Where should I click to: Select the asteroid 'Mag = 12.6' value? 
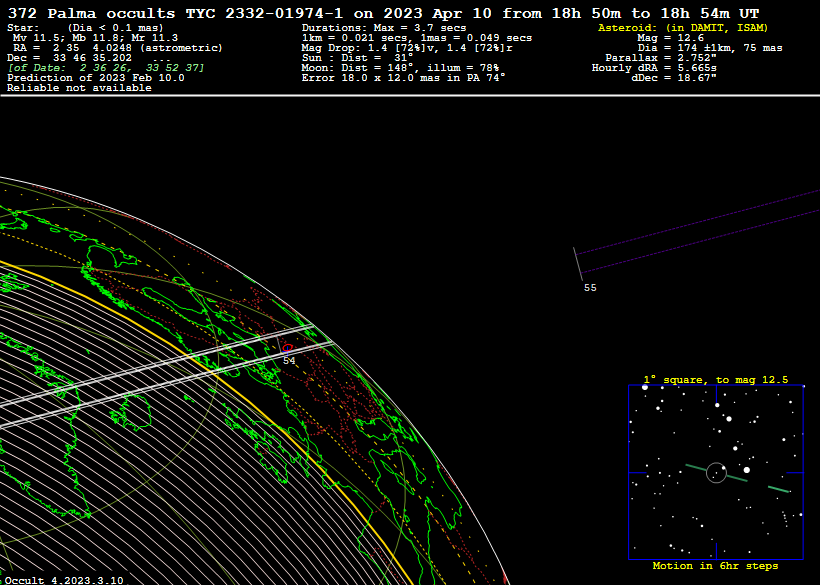pos(670,38)
